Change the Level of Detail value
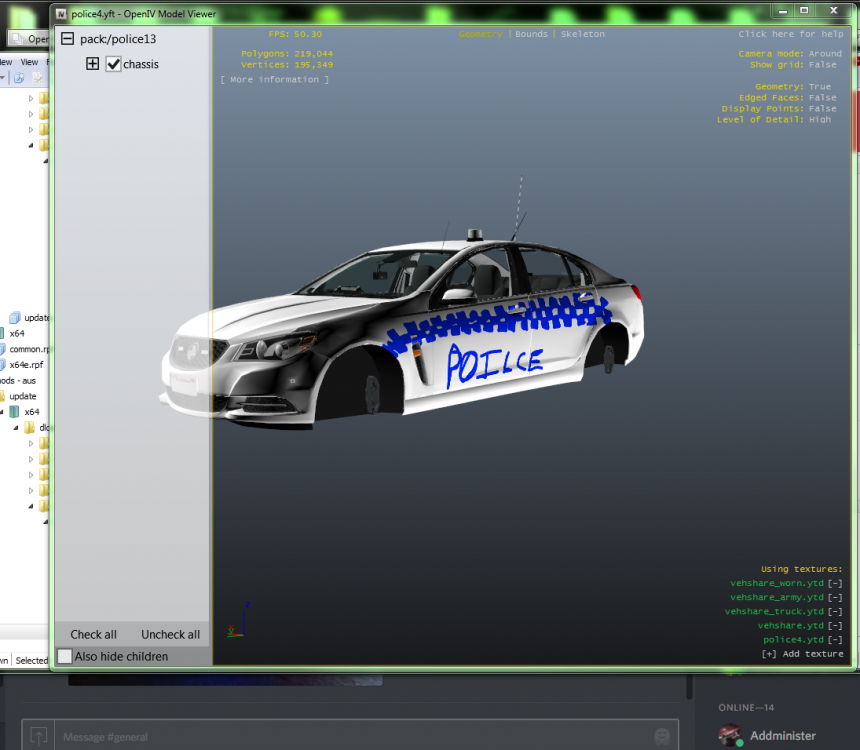Image resolution: width=860 pixels, height=750 pixels. (x=820, y=120)
